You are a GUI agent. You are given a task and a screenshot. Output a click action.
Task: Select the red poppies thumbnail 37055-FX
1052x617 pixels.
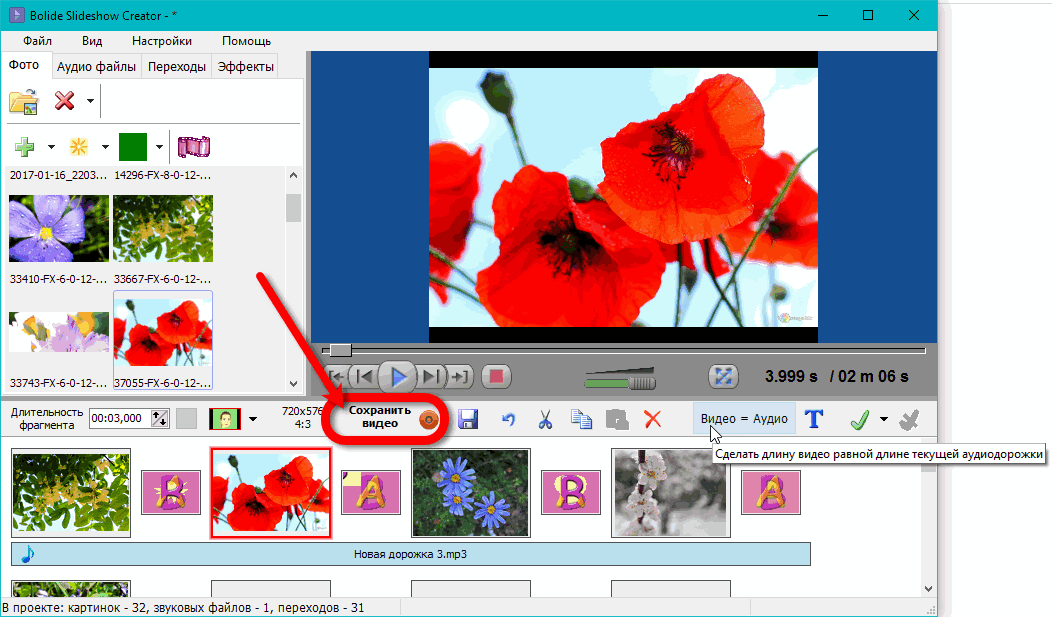coord(163,332)
